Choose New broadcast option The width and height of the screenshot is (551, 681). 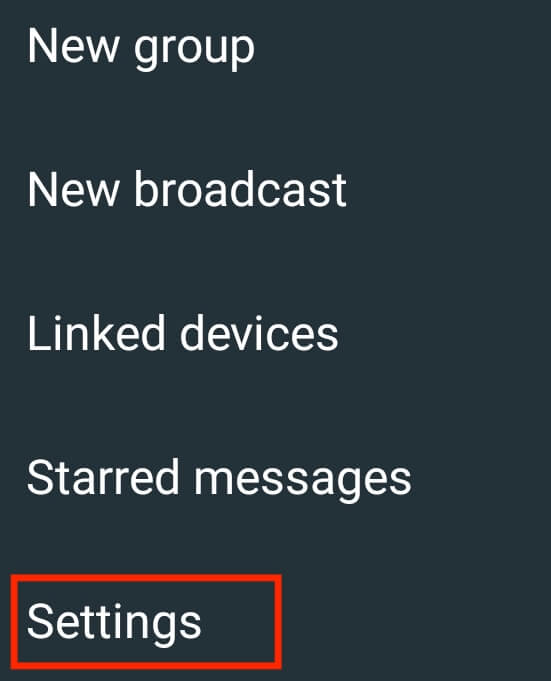pyautogui.click(x=187, y=190)
